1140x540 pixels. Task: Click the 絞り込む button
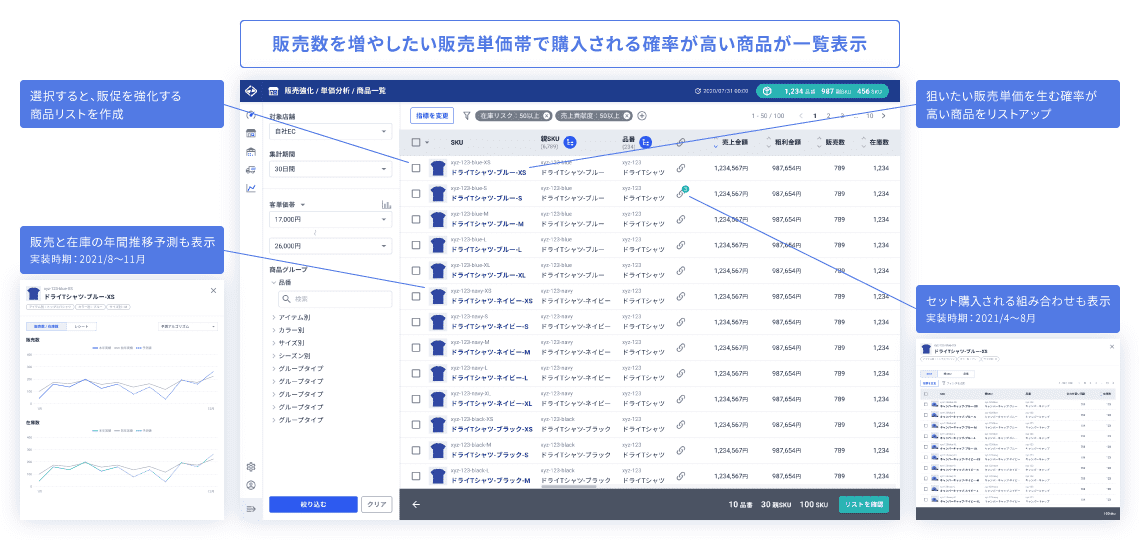[x=312, y=505]
